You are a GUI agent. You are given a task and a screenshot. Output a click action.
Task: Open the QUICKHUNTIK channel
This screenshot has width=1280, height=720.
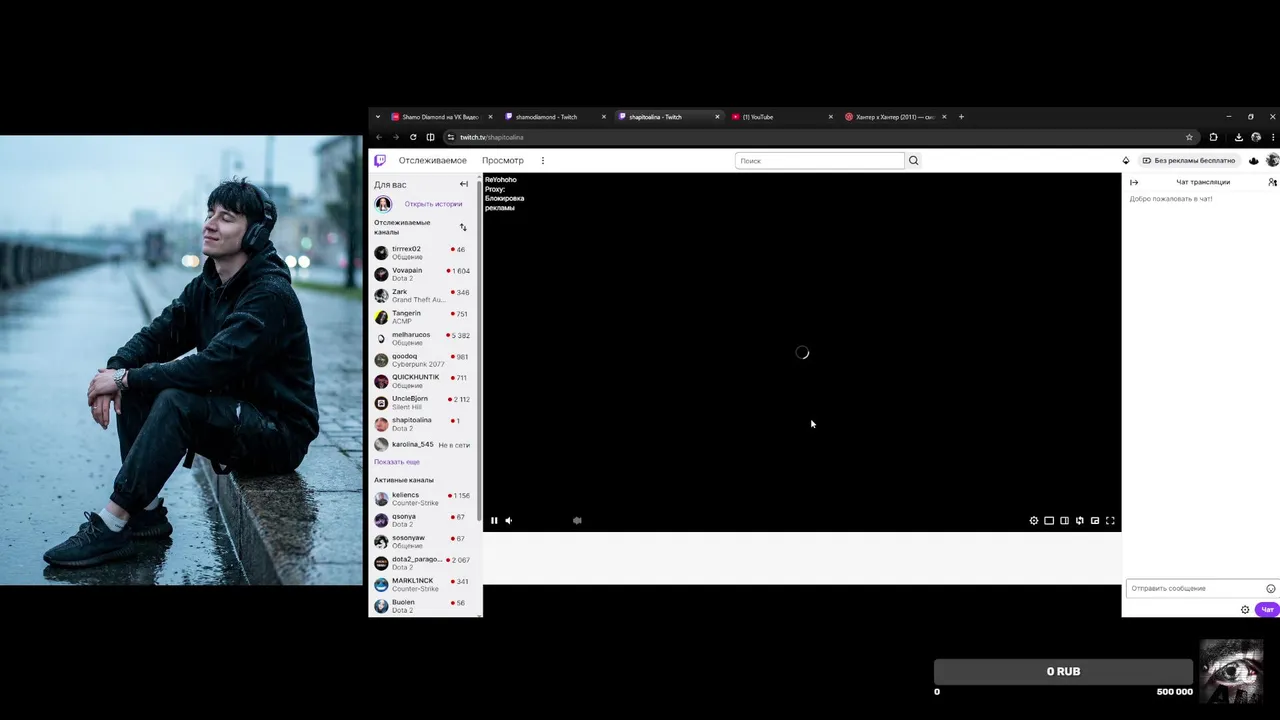[422, 381]
